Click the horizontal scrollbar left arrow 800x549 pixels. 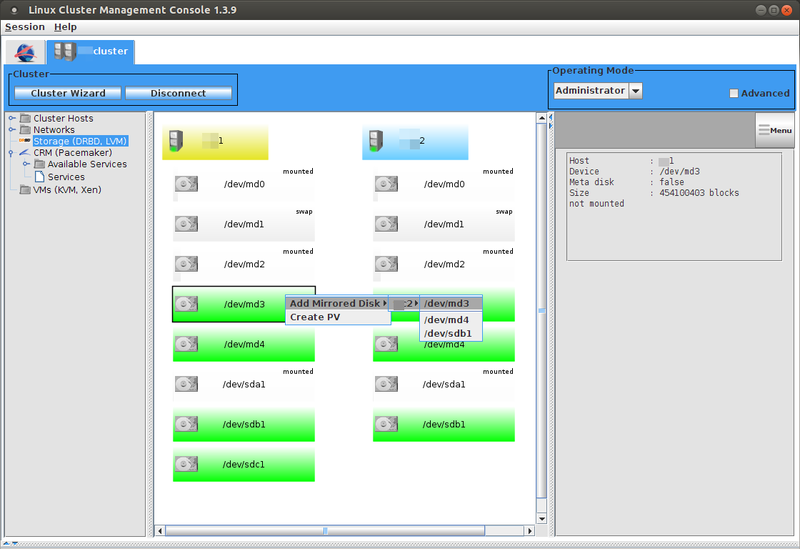coord(160,531)
